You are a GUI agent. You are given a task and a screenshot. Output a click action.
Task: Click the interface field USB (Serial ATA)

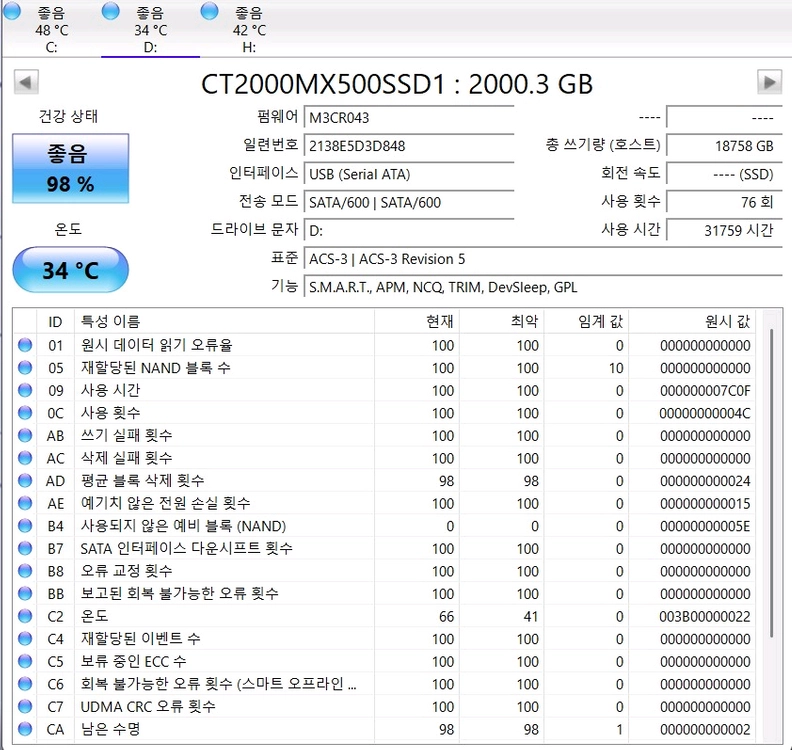tap(409, 174)
